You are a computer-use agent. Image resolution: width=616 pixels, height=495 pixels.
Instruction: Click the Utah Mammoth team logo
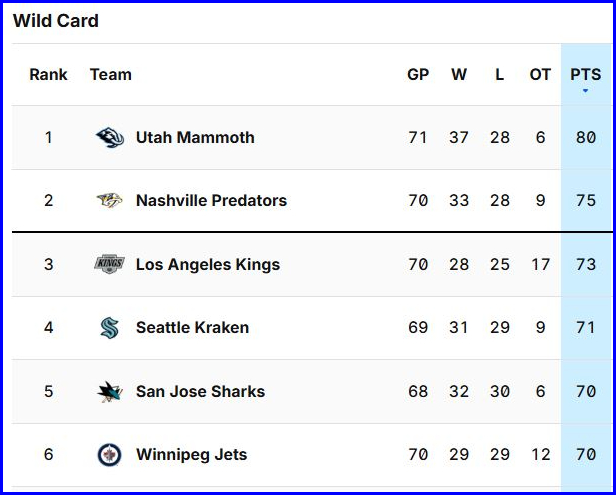coord(109,138)
